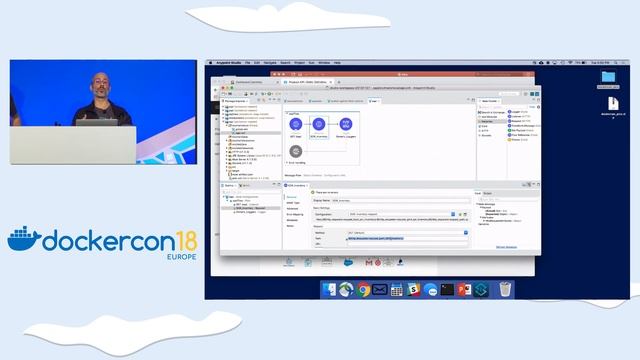Viewport: 640px width, 360px height.
Task: Click Salesforce cloud icon in the browser page
Action: pos(348,262)
